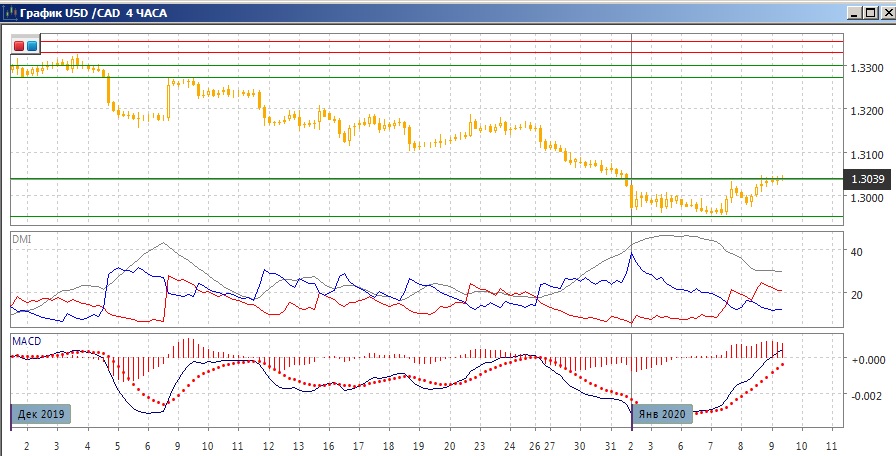Click the DMI scale value 20
The image size is (896, 456).
856,295
